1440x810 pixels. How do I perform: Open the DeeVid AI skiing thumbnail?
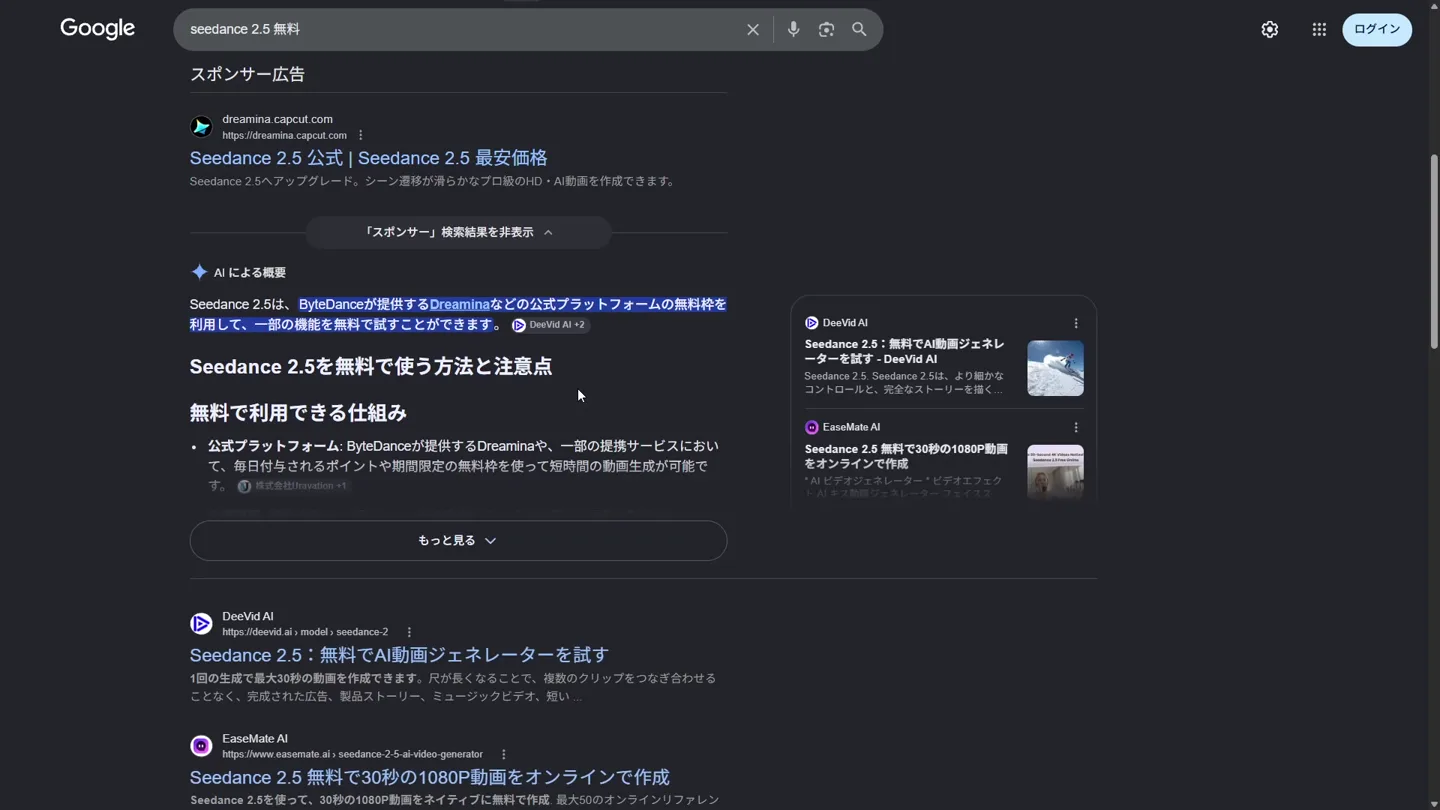[1055, 368]
